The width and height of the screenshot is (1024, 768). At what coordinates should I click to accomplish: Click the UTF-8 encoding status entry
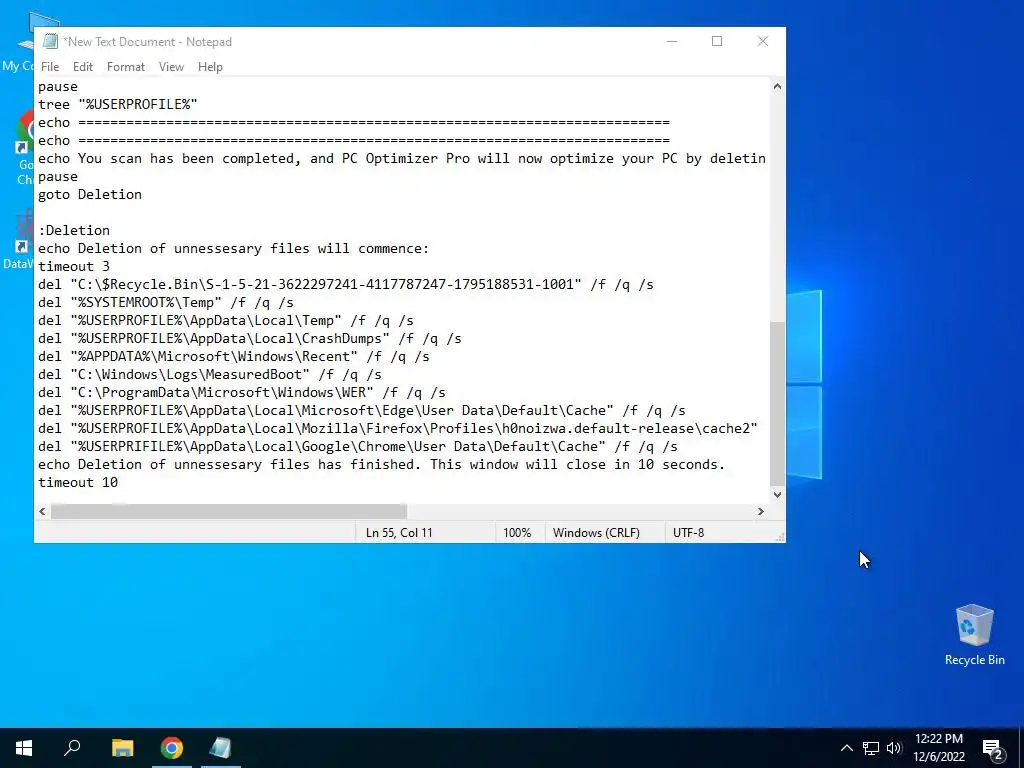(688, 533)
